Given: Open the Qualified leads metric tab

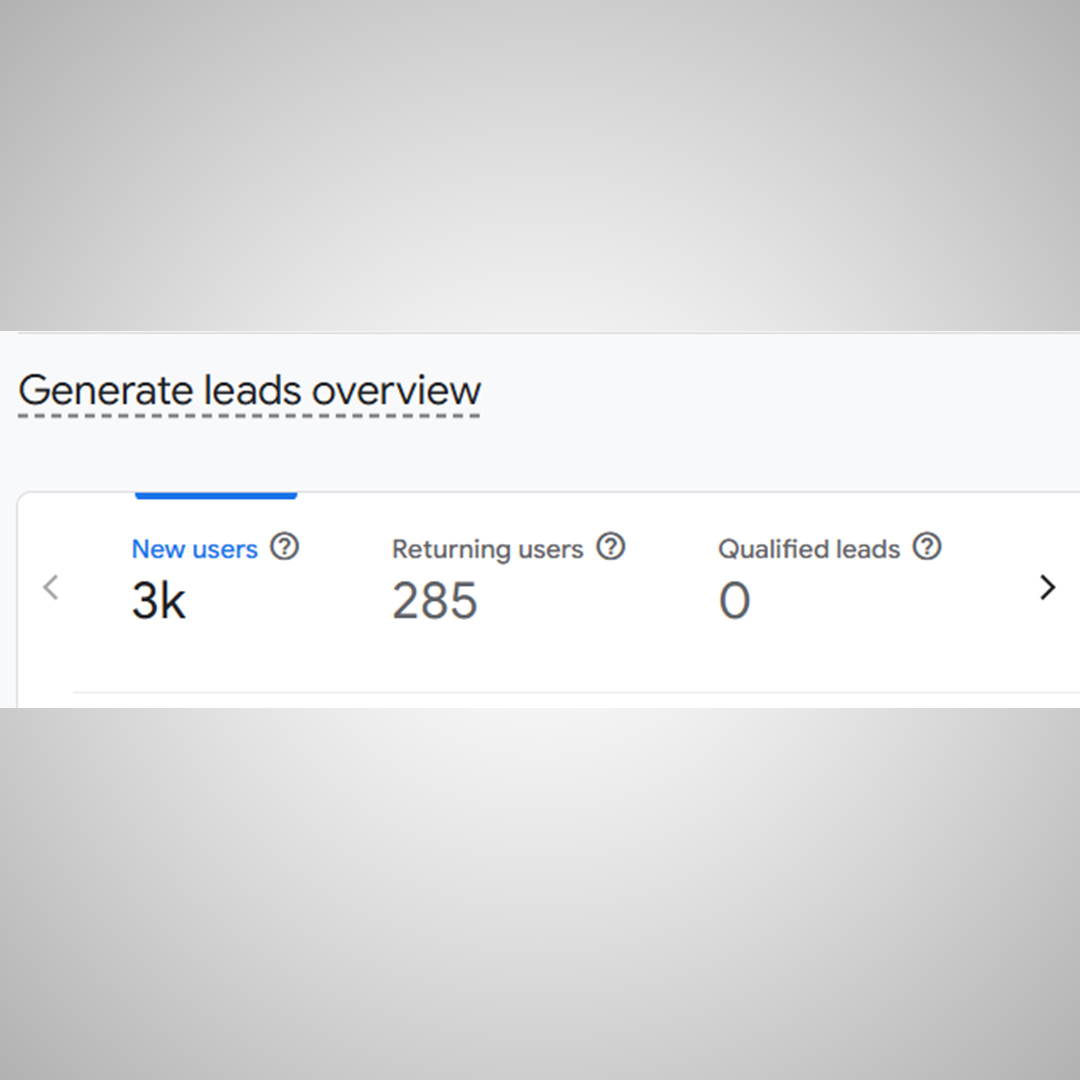Looking at the screenshot, I should (809, 549).
